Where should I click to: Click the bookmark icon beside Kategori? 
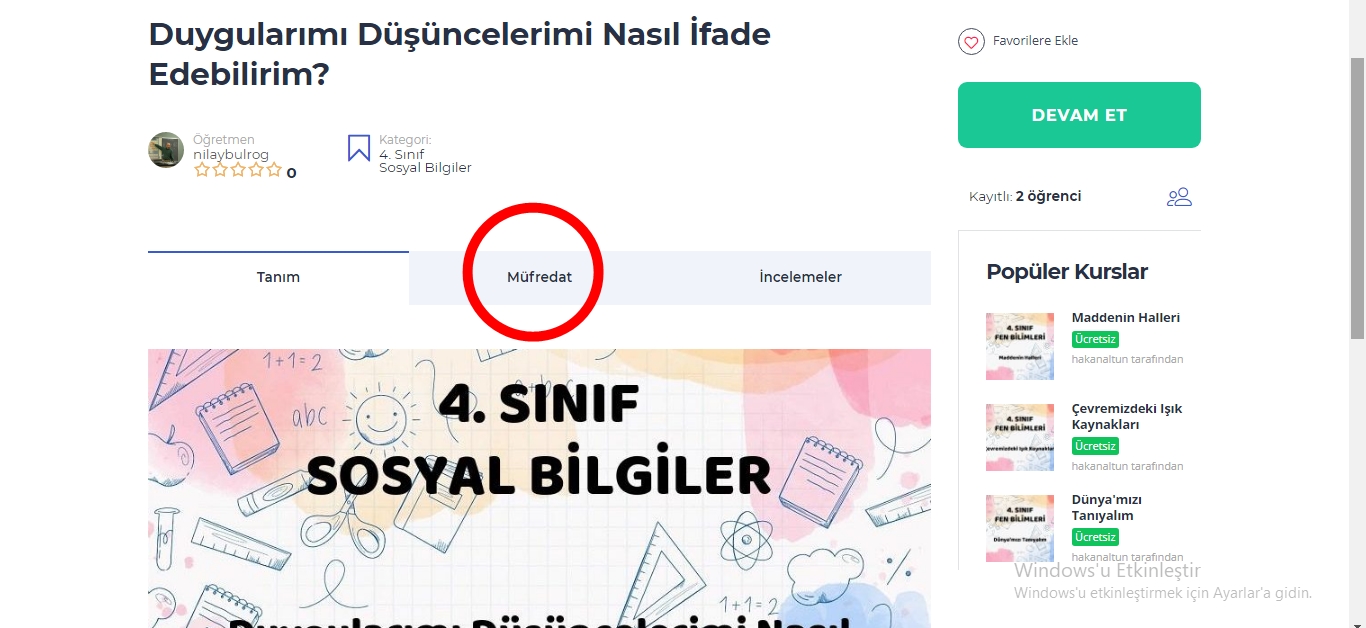tap(359, 148)
